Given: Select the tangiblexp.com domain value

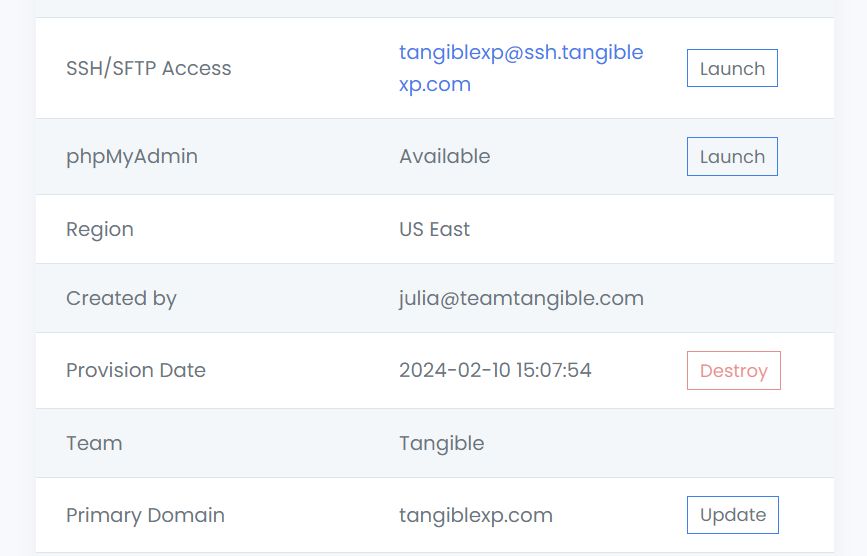Looking at the screenshot, I should tap(475, 515).
